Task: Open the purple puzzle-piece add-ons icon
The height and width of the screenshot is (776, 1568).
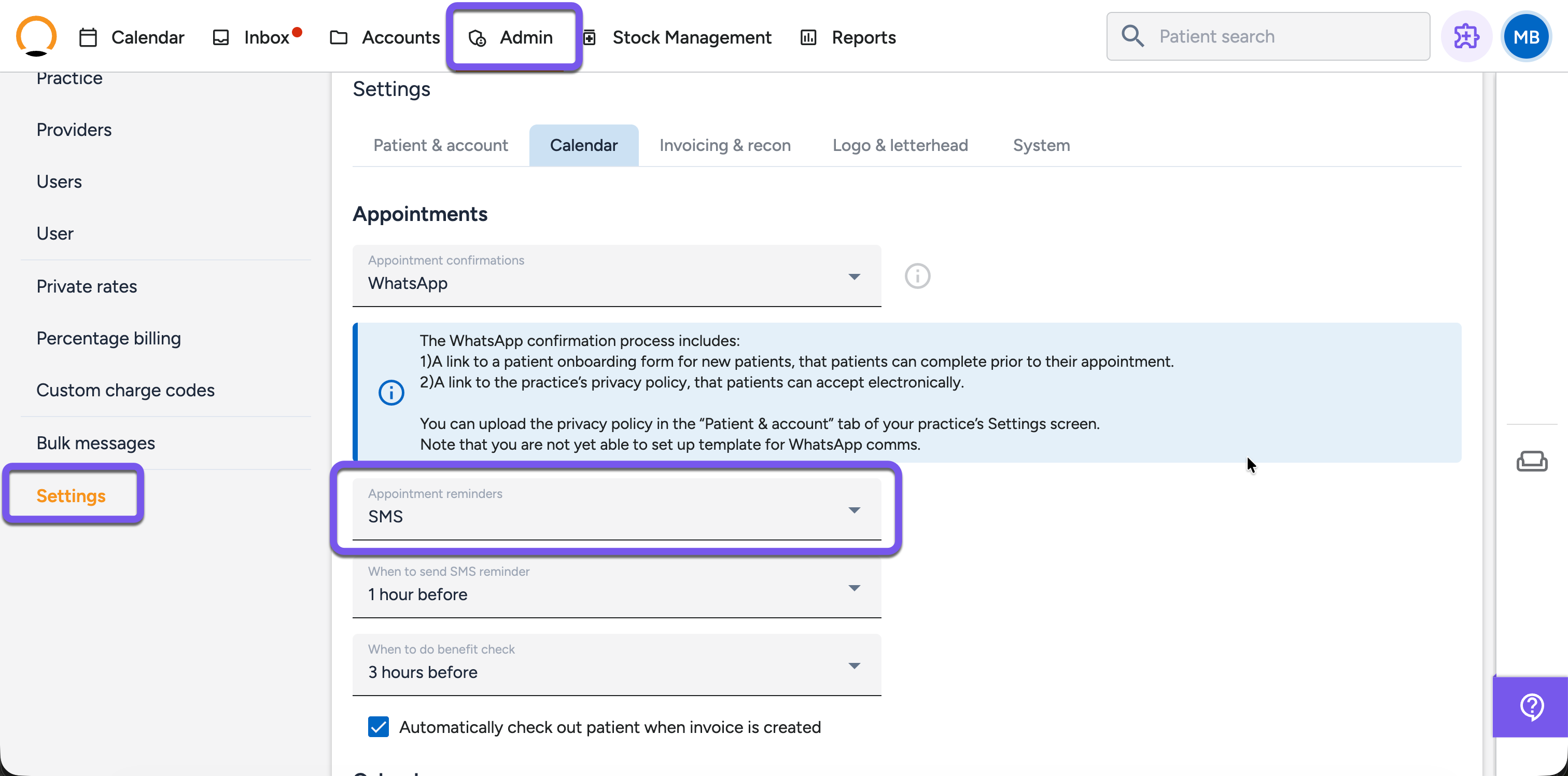Action: coord(1466,36)
